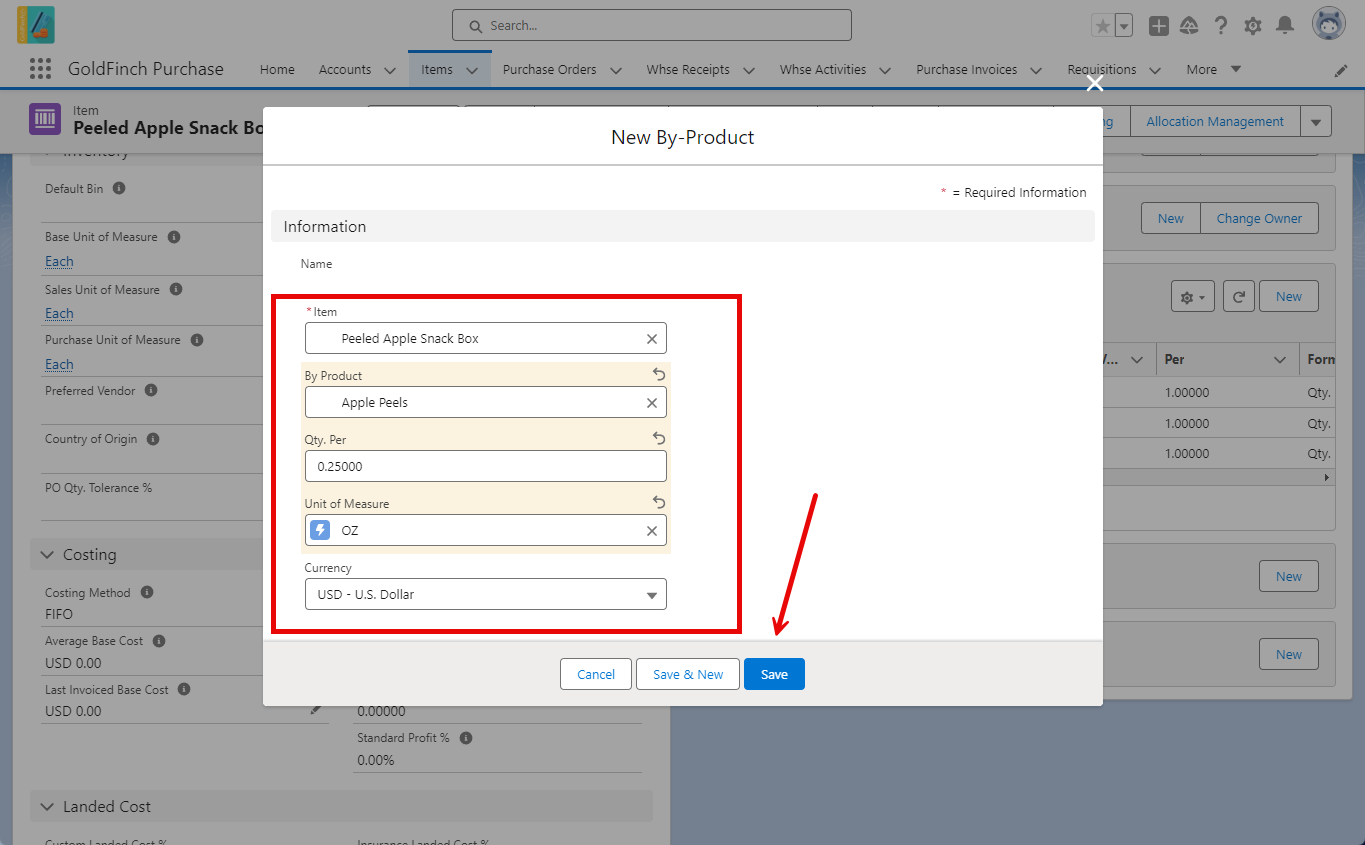Click the info icon beside Average Base Cost
This screenshot has height=845, width=1365.
[159, 641]
